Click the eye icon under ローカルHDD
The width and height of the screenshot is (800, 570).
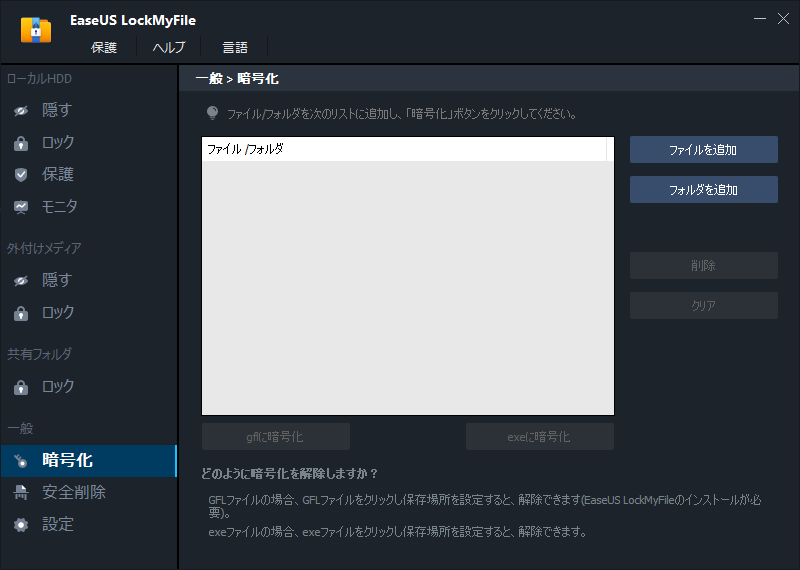click(x=21, y=111)
